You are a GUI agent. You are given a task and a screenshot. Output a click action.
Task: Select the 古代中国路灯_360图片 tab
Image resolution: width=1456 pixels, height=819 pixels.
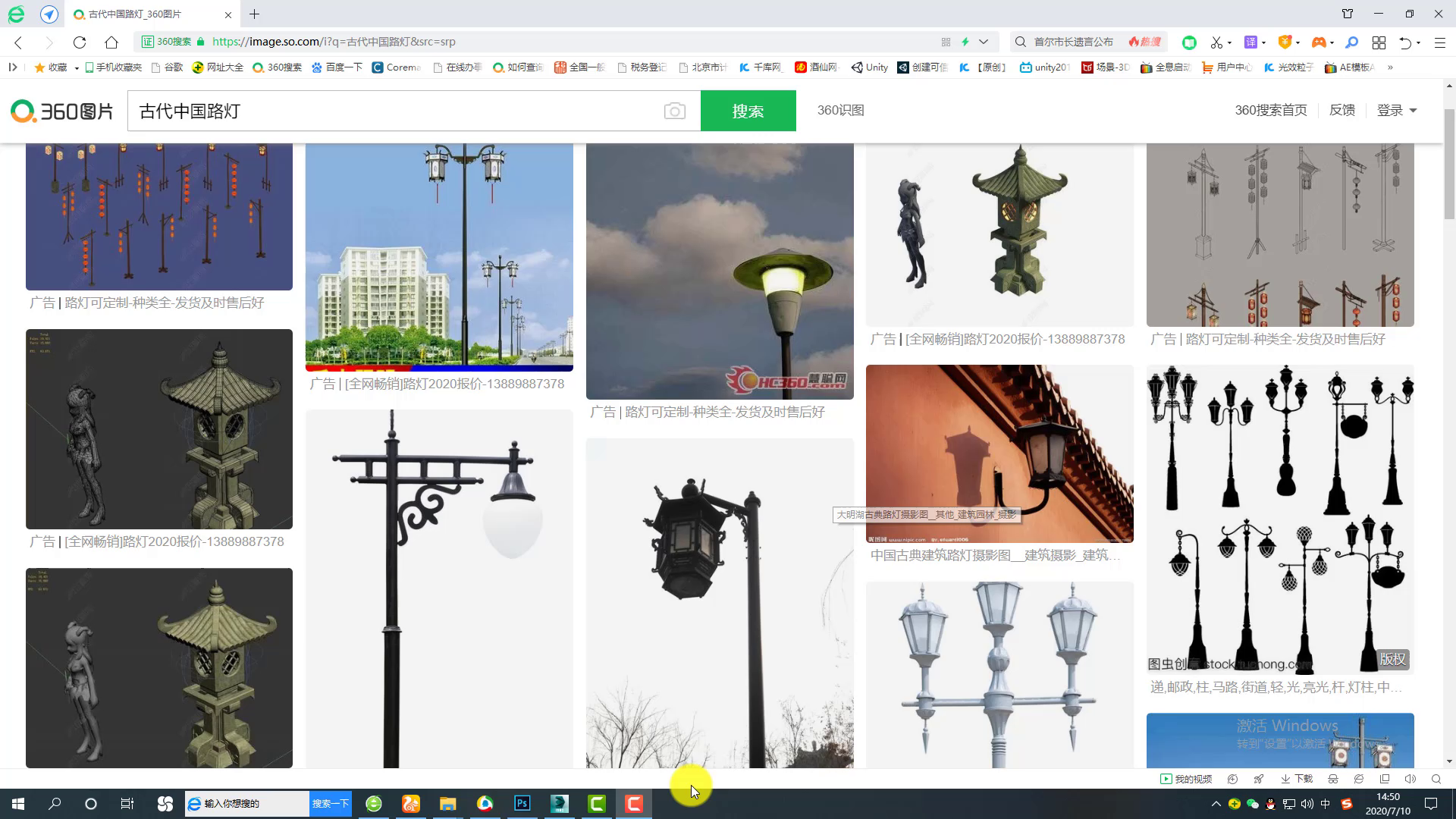pos(152,14)
